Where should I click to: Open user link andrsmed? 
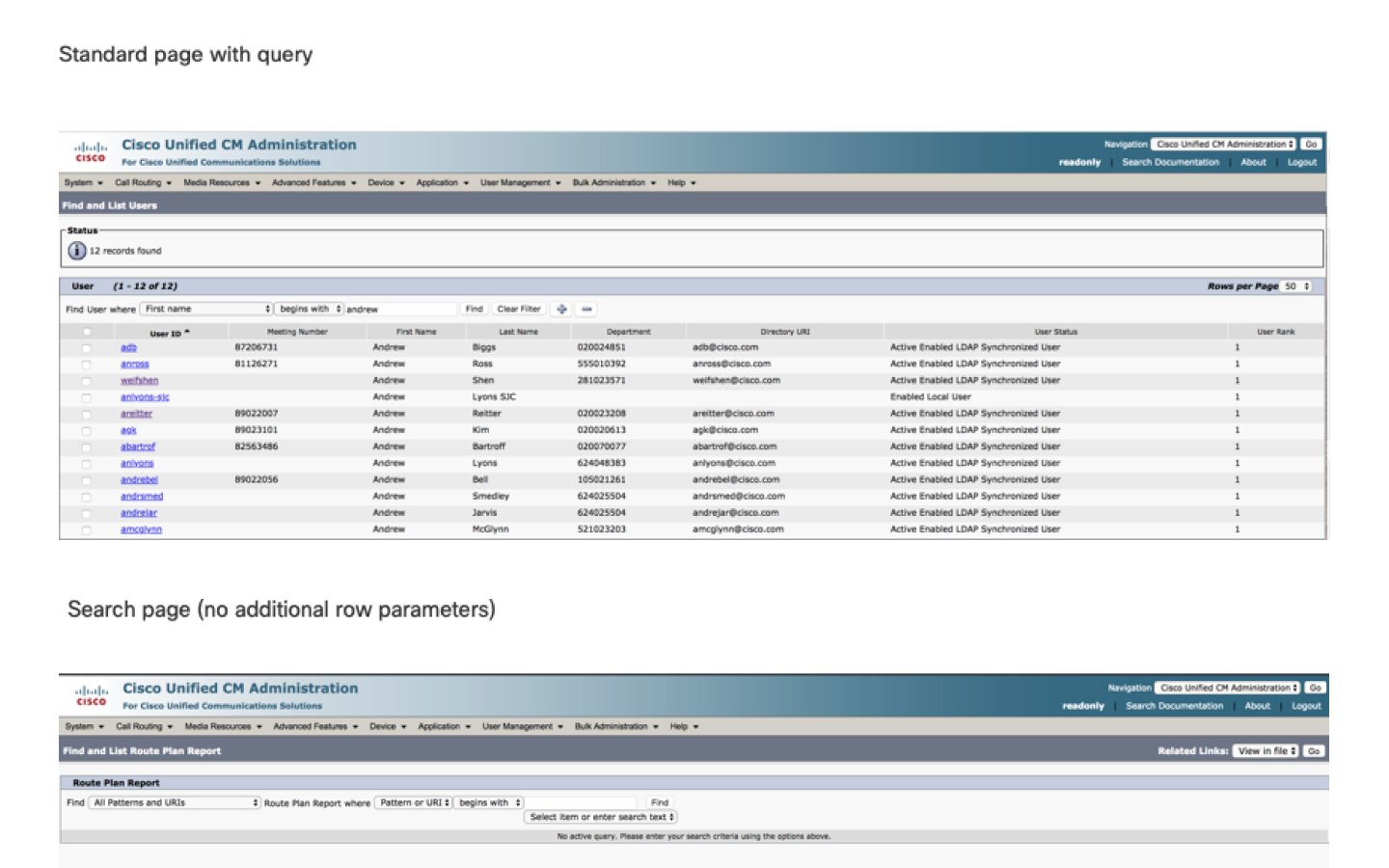click(x=142, y=497)
